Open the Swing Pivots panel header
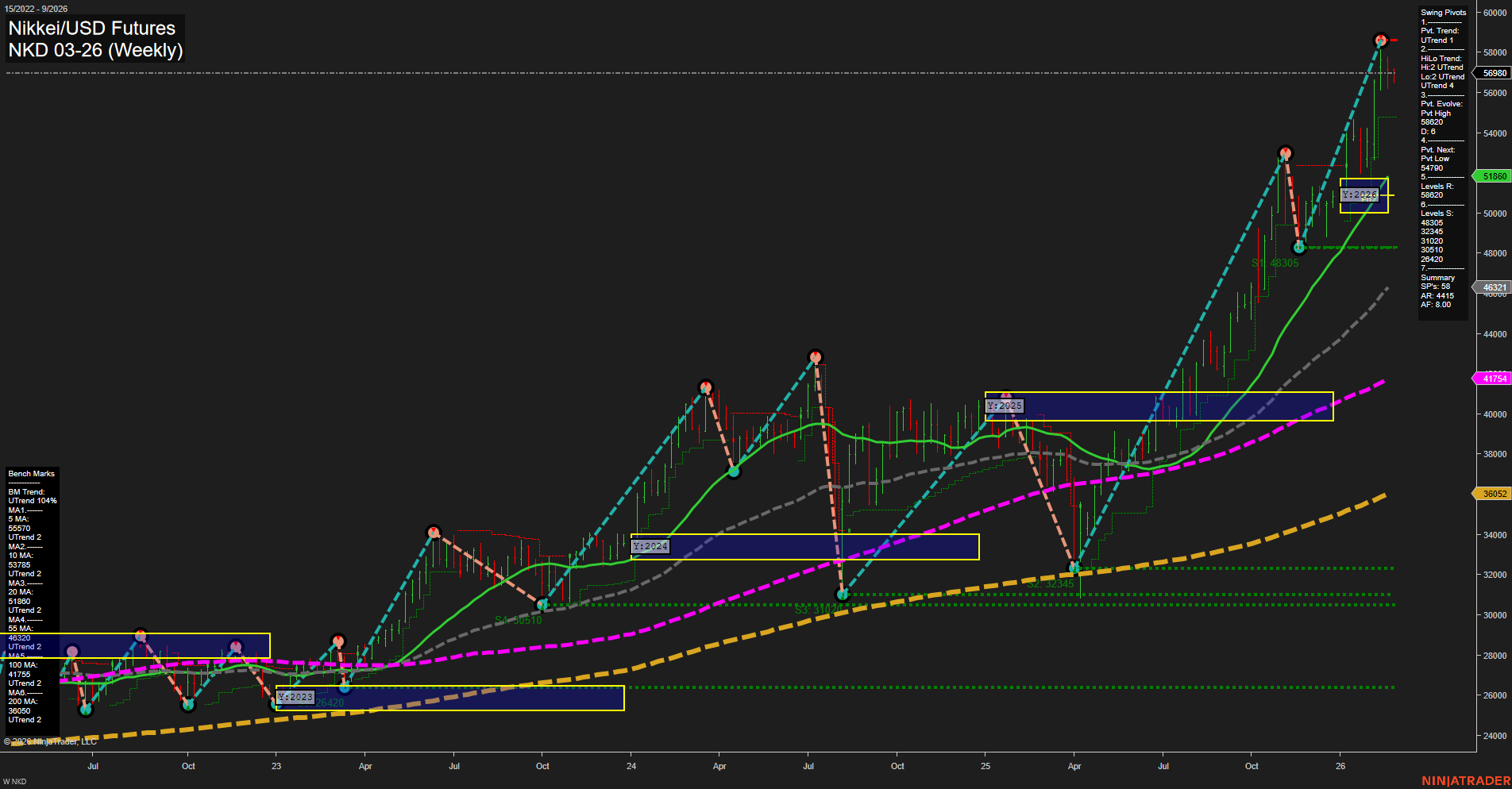Screen dimensions: 1512x789 (x=1443, y=12)
